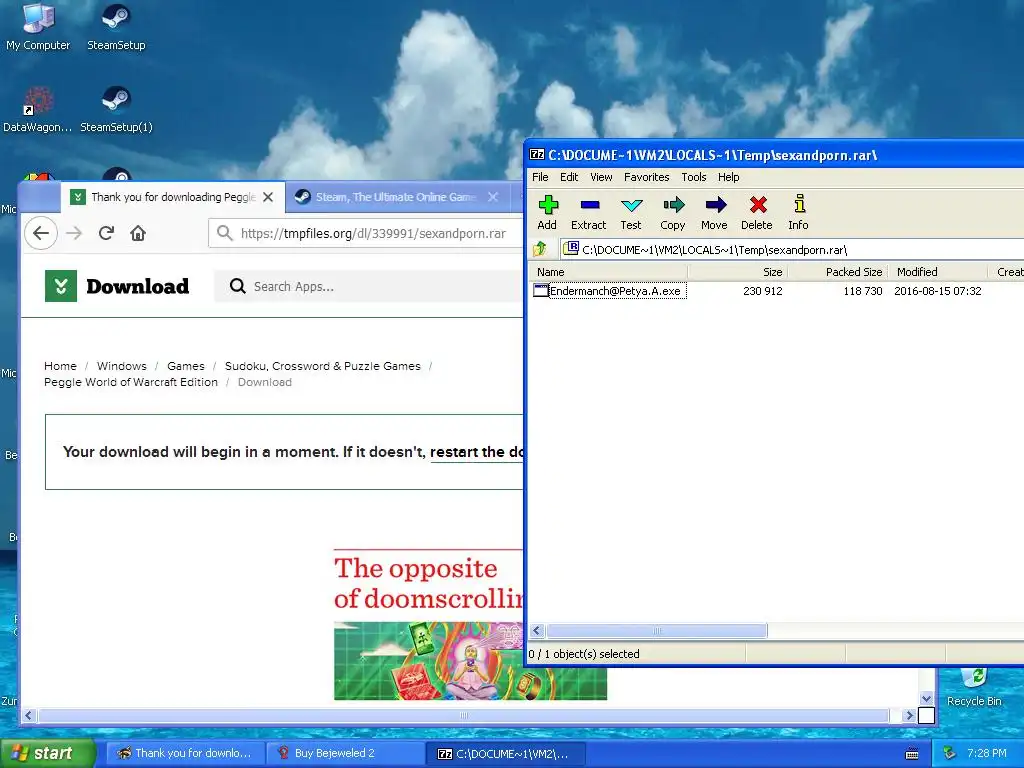Click the browser scroll-down arrow
1024x768 pixels.
pos(926,699)
